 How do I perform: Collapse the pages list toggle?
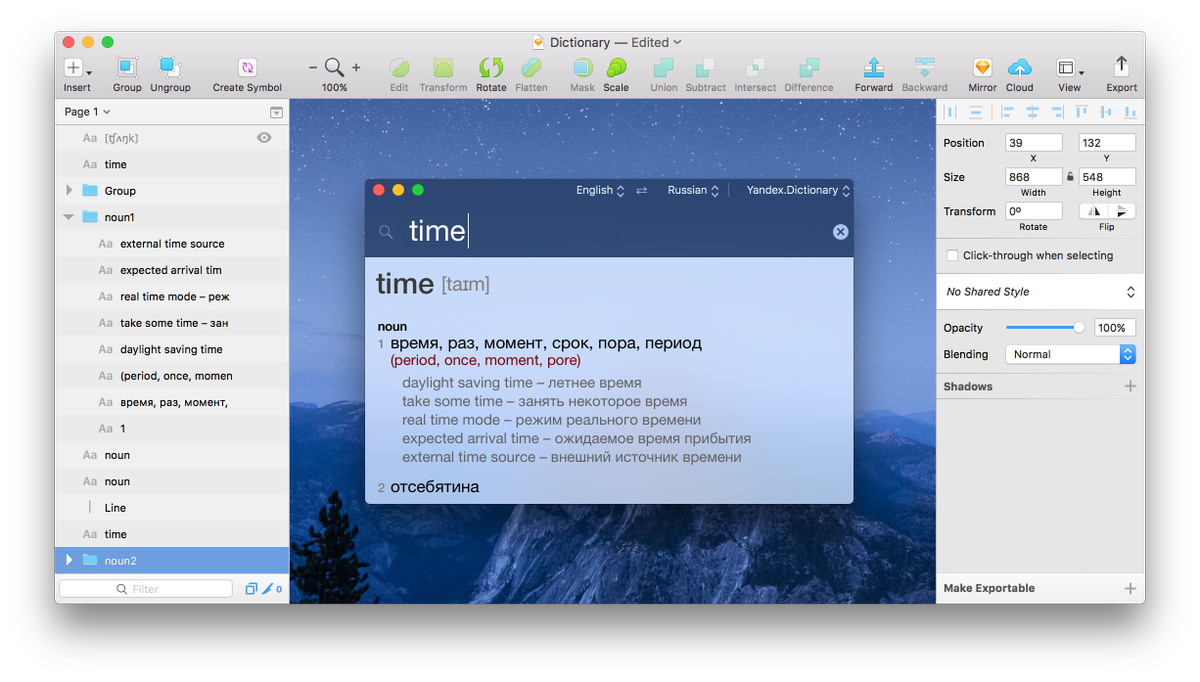point(276,112)
